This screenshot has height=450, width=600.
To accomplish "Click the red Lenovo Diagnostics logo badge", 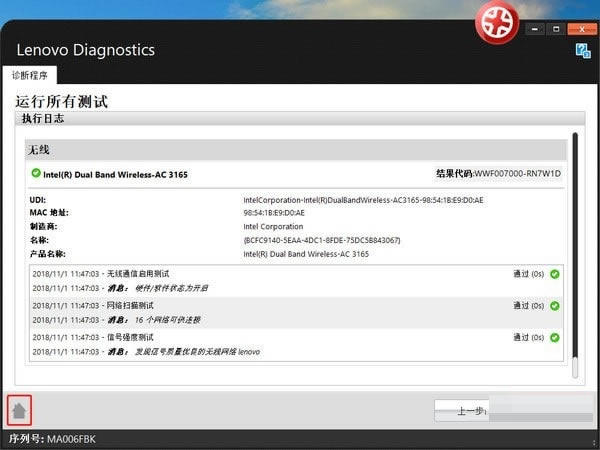I will pos(497,22).
